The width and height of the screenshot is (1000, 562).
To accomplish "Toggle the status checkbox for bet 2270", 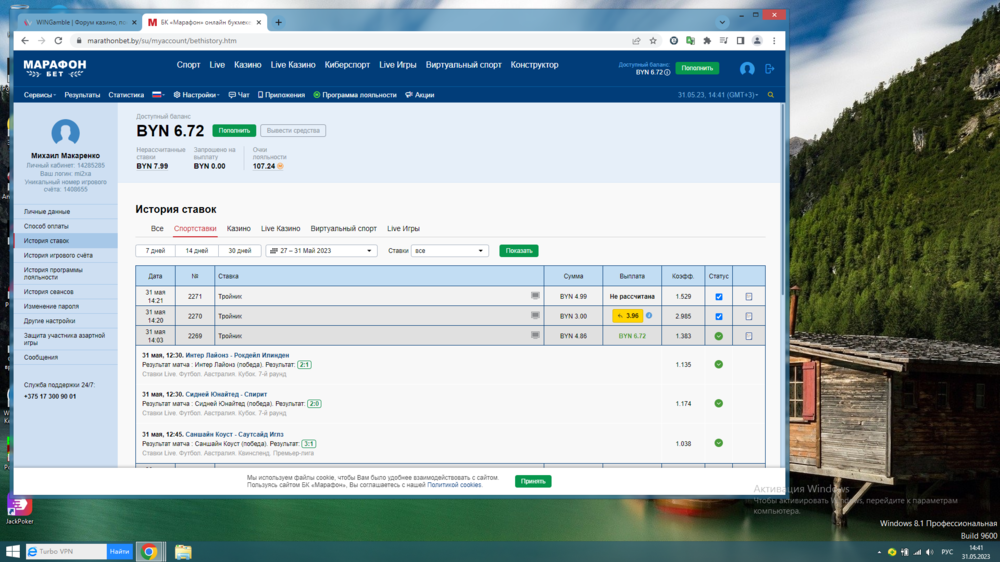I will pos(719,316).
